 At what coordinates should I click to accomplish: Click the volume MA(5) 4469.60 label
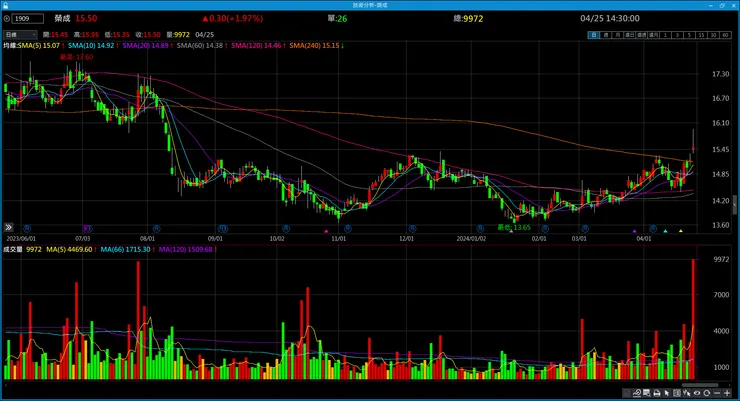(x=69, y=249)
